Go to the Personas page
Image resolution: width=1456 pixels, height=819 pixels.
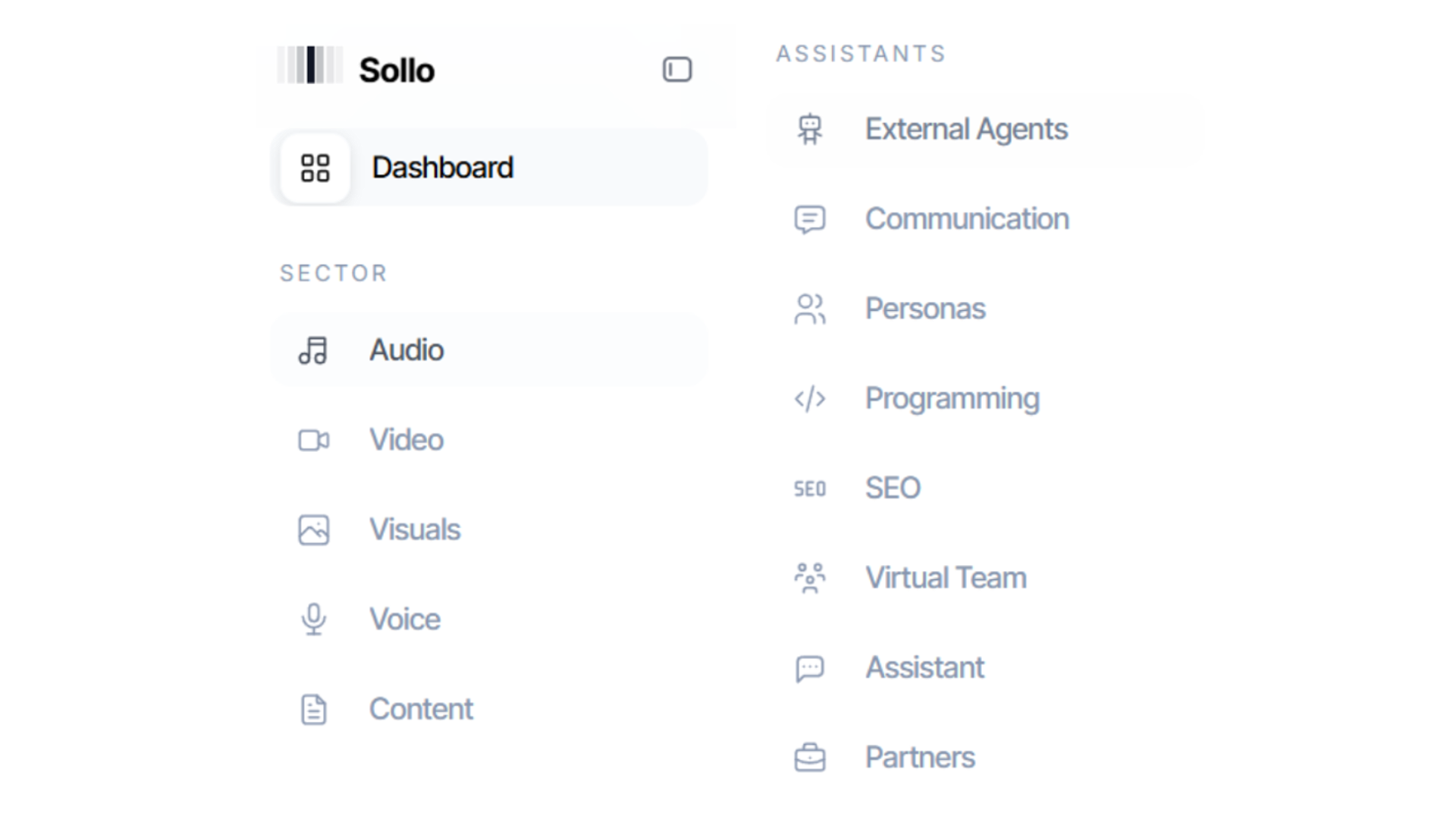click(x=925, y=309)
